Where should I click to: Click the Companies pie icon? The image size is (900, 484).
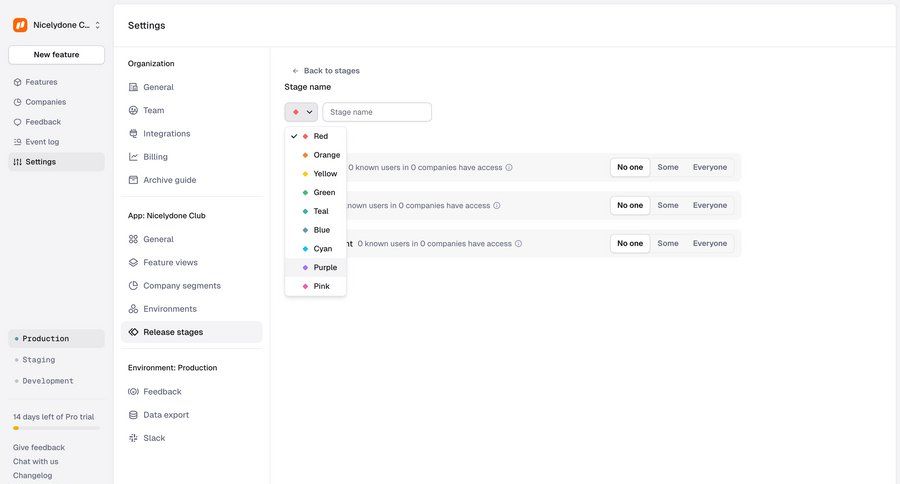point(17,102)
